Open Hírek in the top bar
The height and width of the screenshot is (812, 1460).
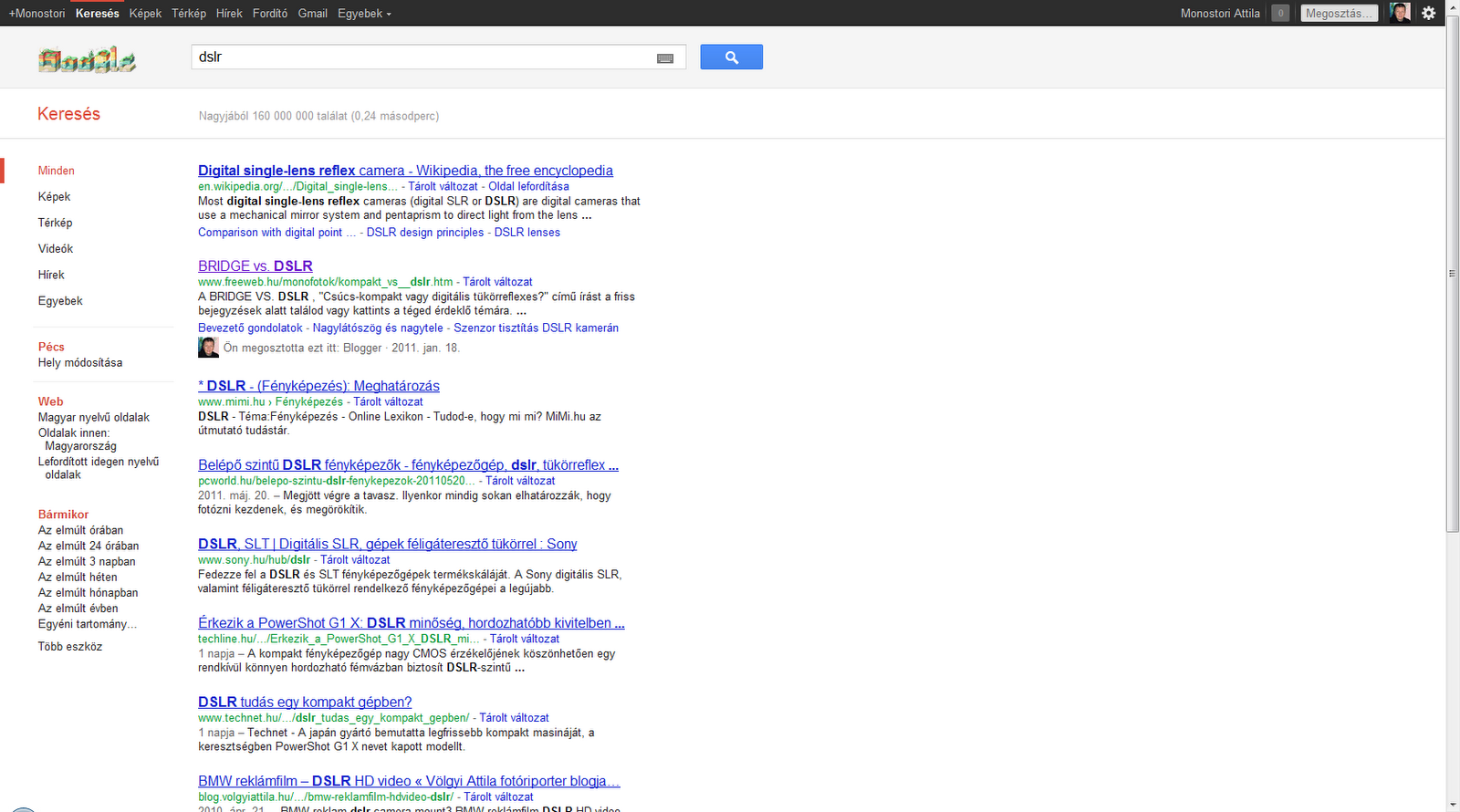coord(229,13)
